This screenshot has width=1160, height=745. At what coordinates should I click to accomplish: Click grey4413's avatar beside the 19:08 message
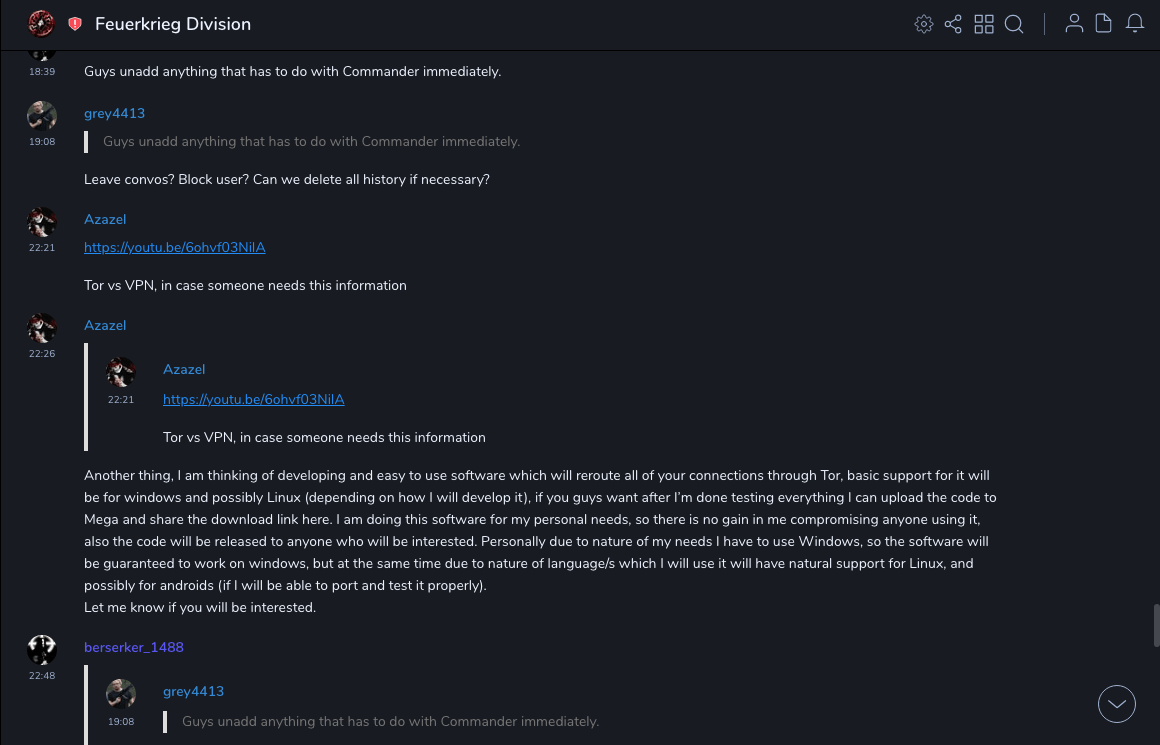(42, 115)
